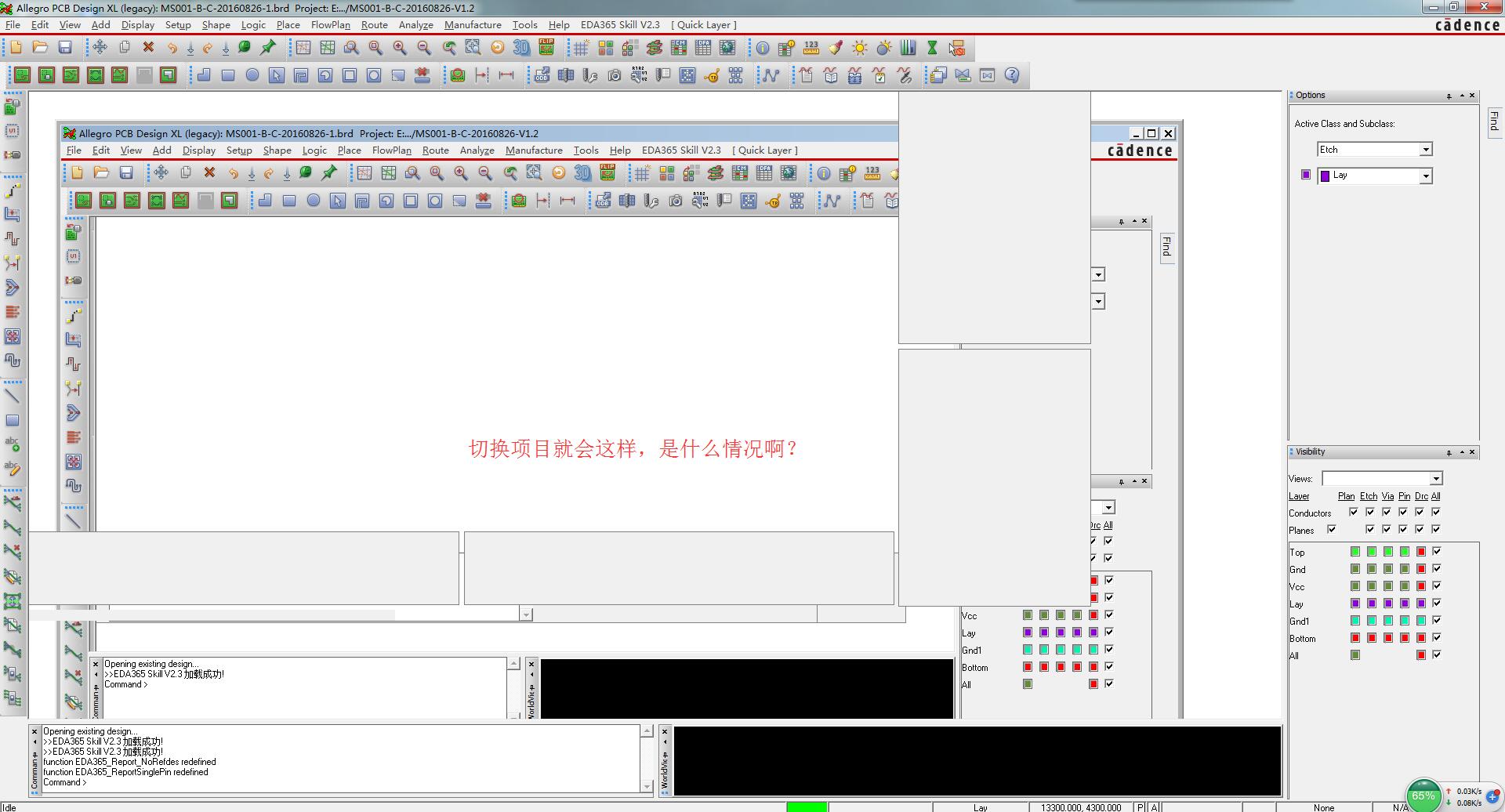Click the abc add-text icon in left sidebar
Image resolution: width=1505 pixels, height=812 pixels.
[x=13, y=444]
